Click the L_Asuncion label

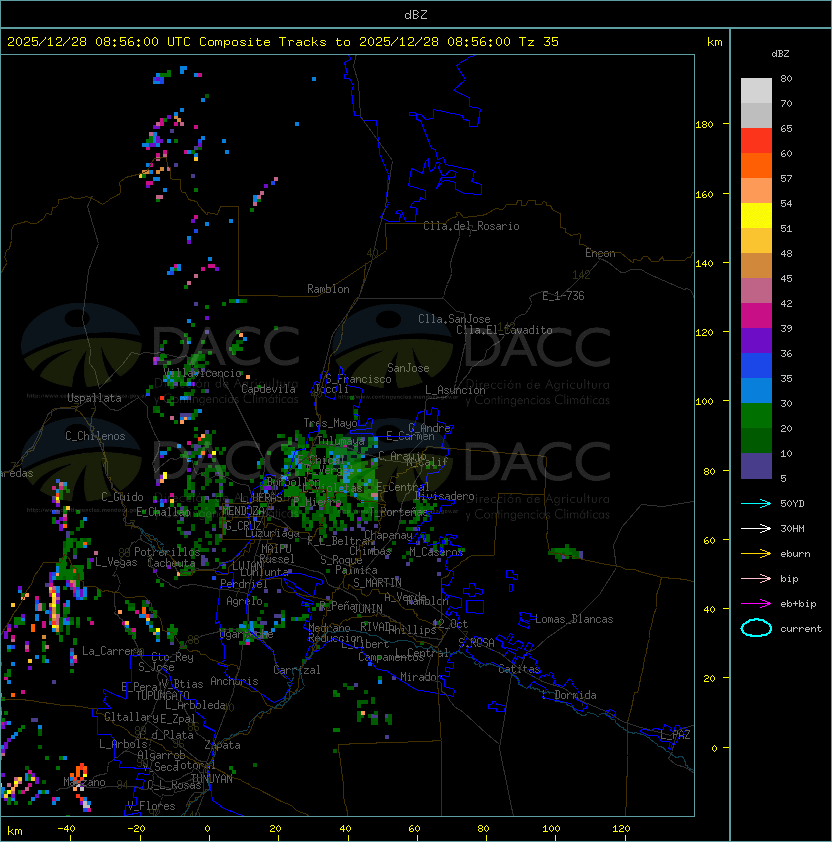[x=455, y=390]
